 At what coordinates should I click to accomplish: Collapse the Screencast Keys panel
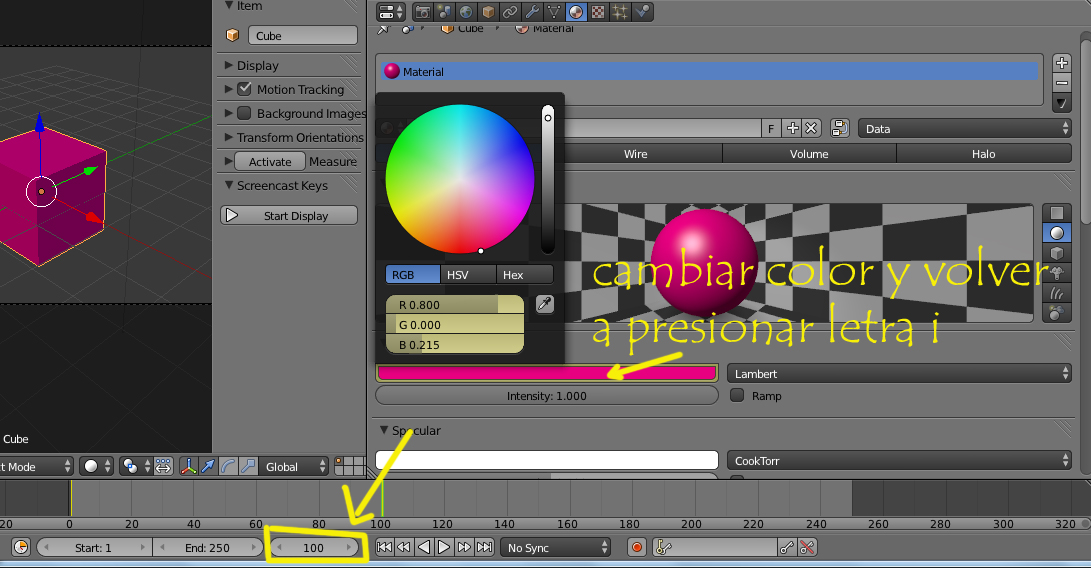229,185
